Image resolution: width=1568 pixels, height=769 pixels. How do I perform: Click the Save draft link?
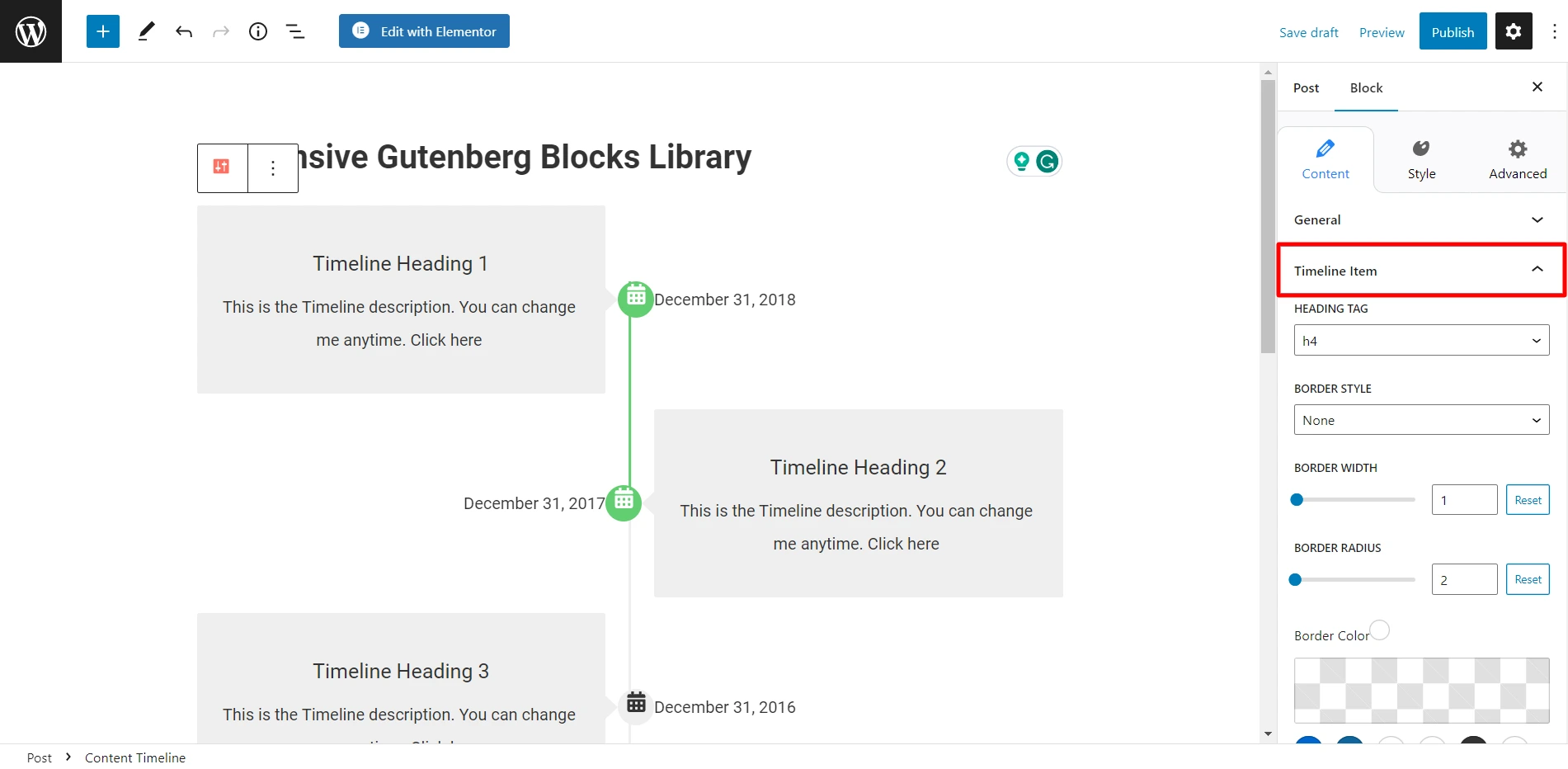1308,32
